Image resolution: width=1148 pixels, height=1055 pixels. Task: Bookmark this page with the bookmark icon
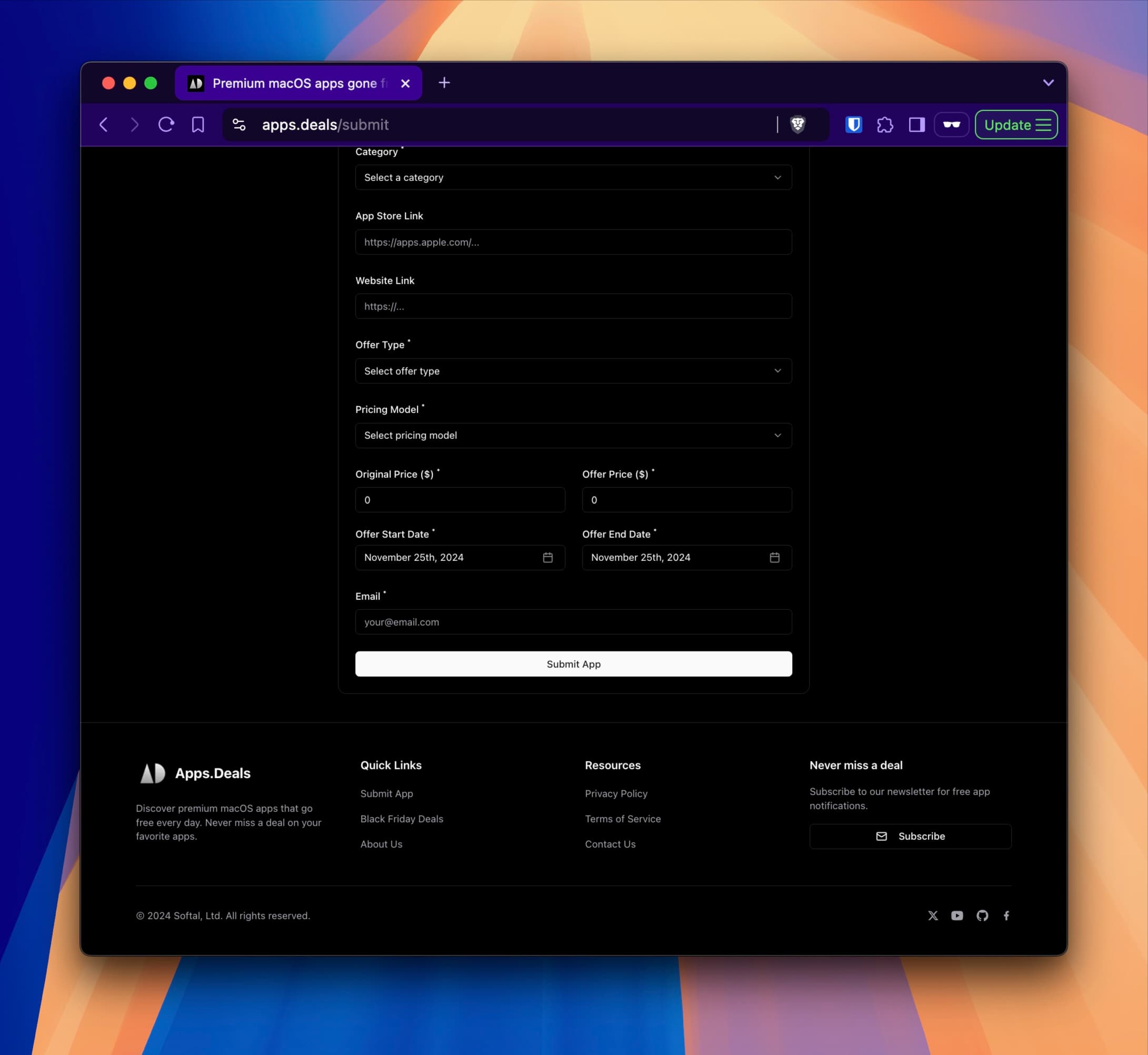pos(197,125)
